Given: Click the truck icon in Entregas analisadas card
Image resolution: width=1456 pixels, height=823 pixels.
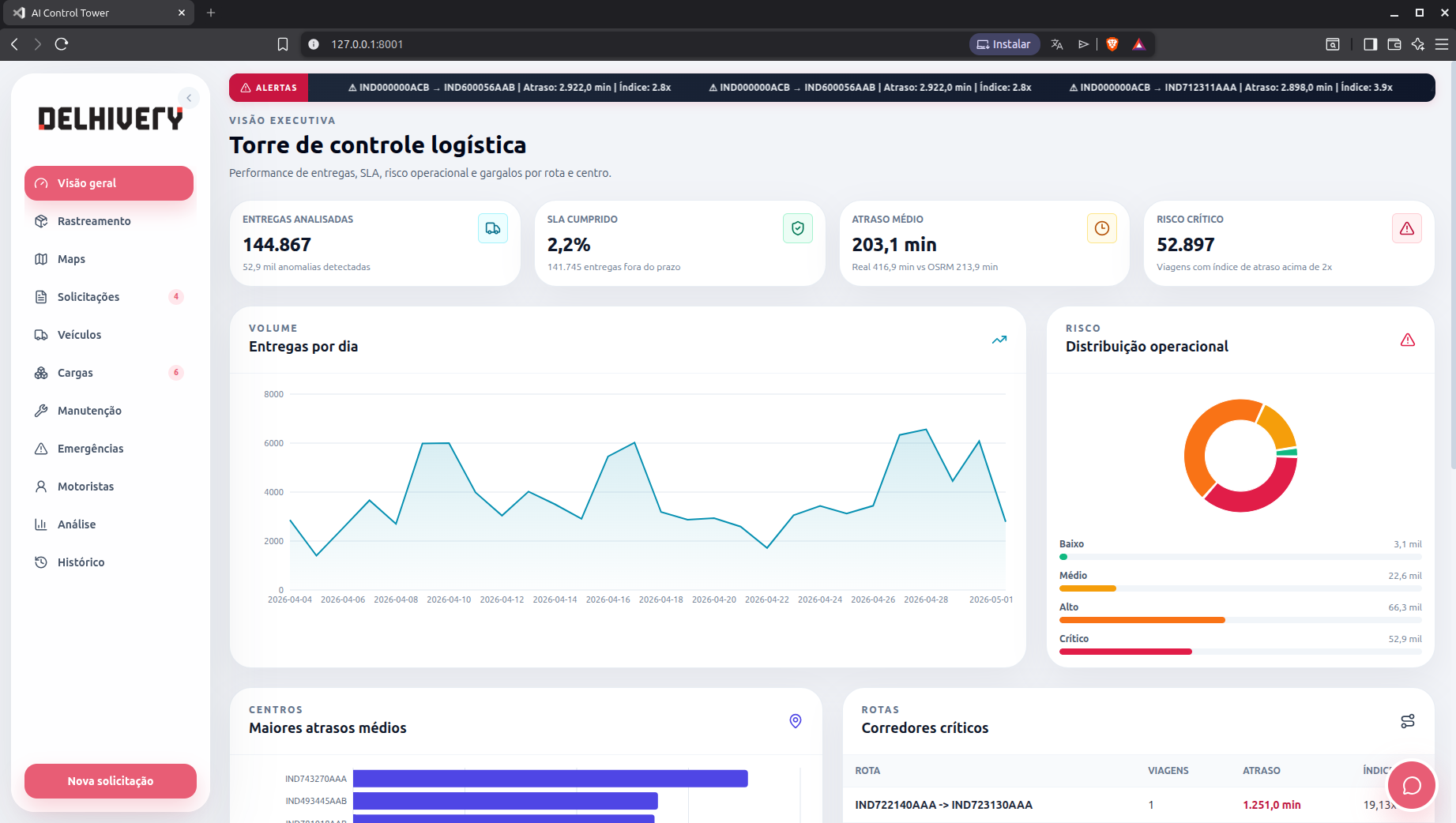Looking at the screenshot, I should (x=493, y=228).
